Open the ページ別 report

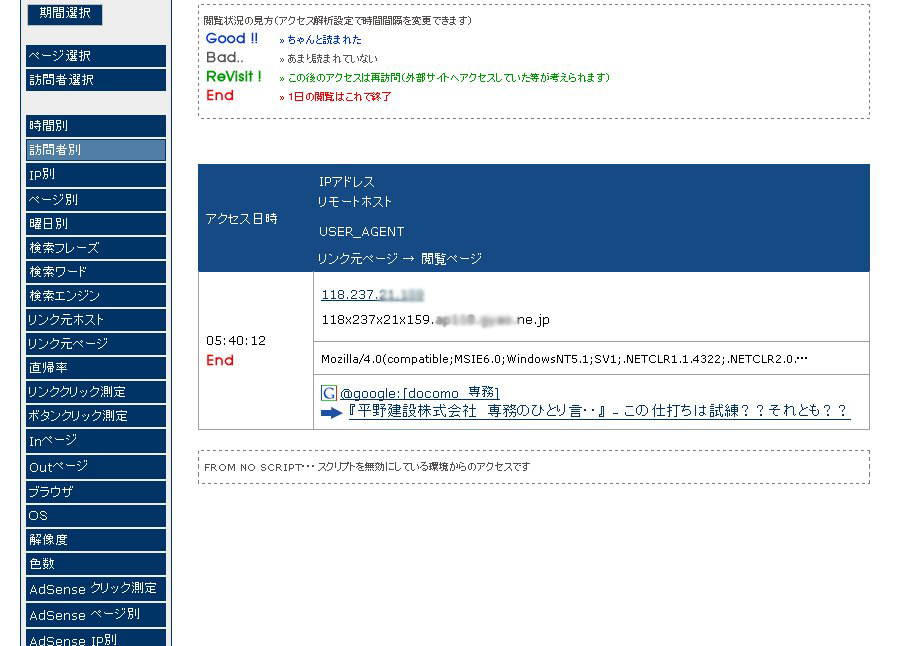click(x=96, y=200)
